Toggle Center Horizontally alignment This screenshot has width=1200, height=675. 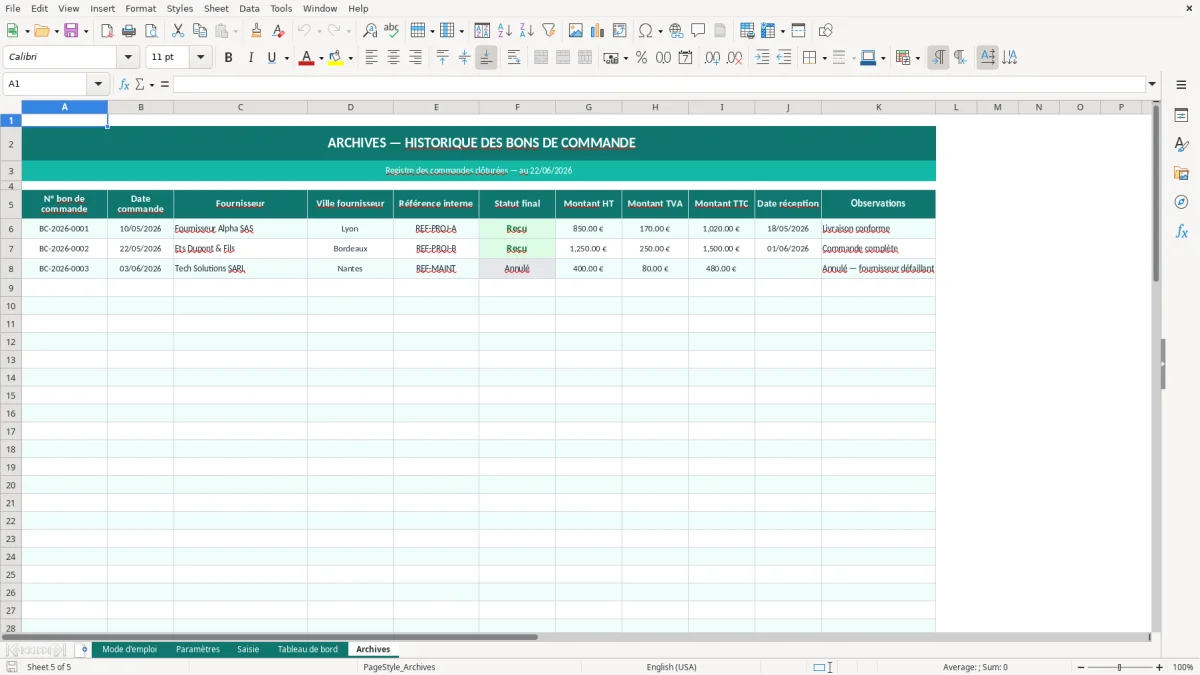[393, 58]
